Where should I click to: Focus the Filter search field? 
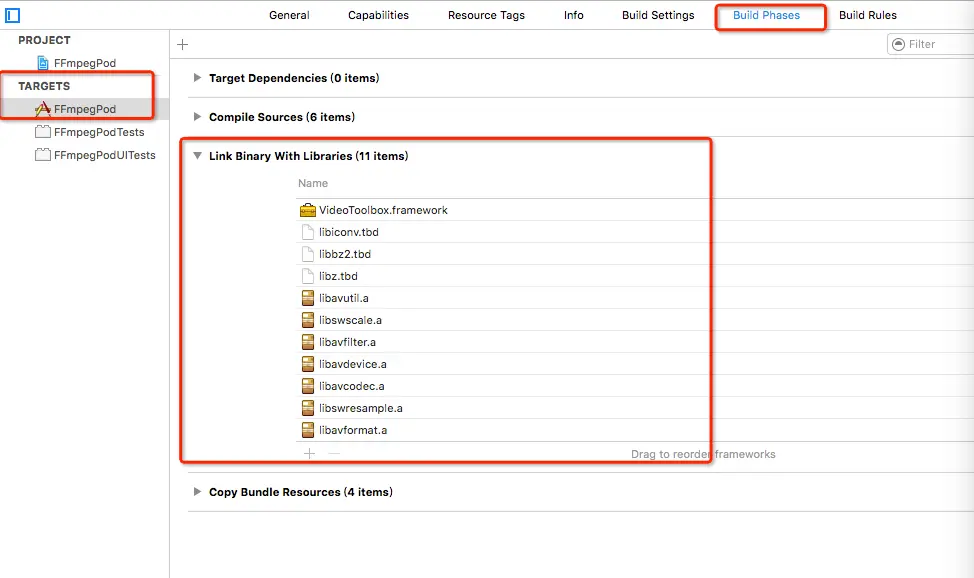pos(932,44)
